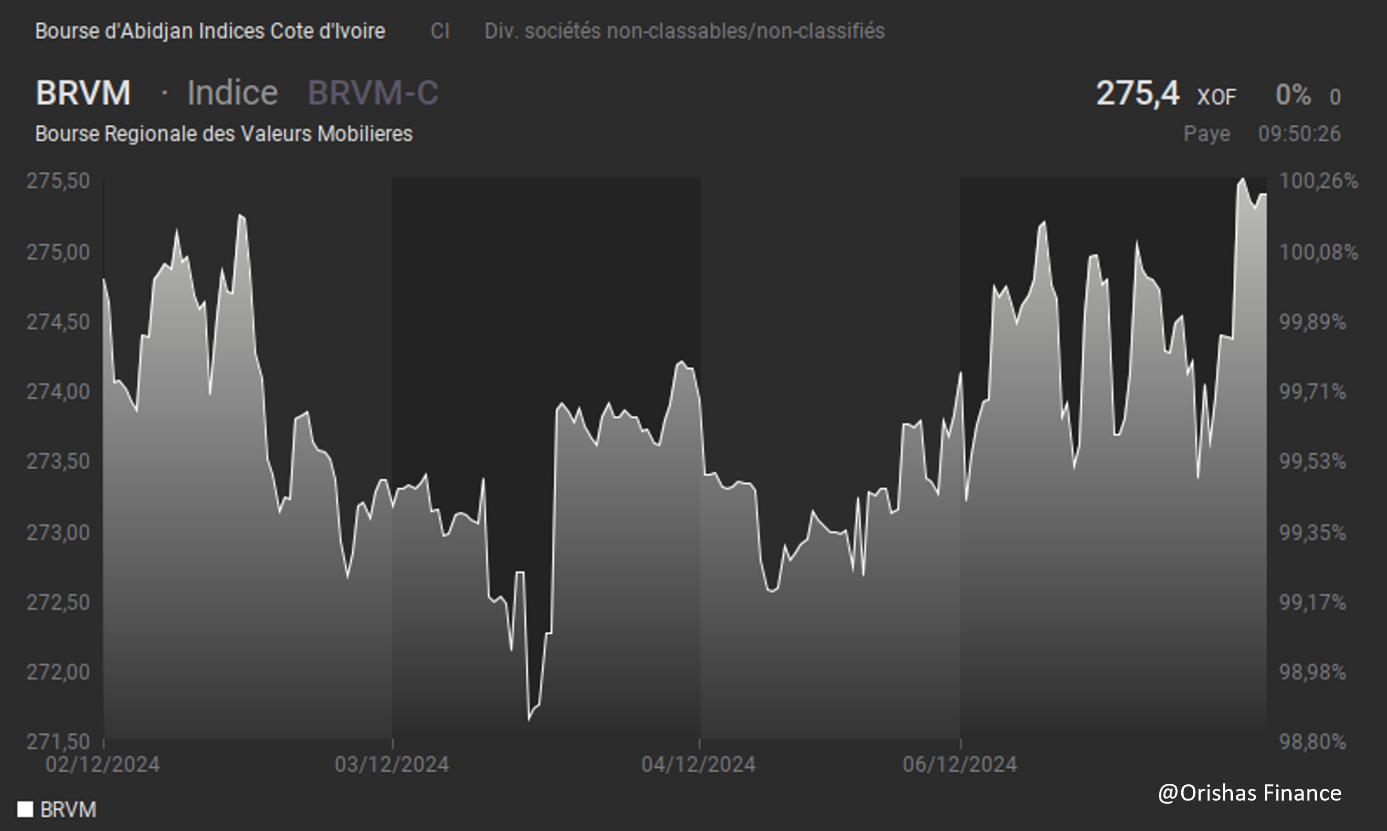The width and height of the screenshot is (1387, 831).
Task: Click the 275,00 left axis label
Action: (56, 251)
